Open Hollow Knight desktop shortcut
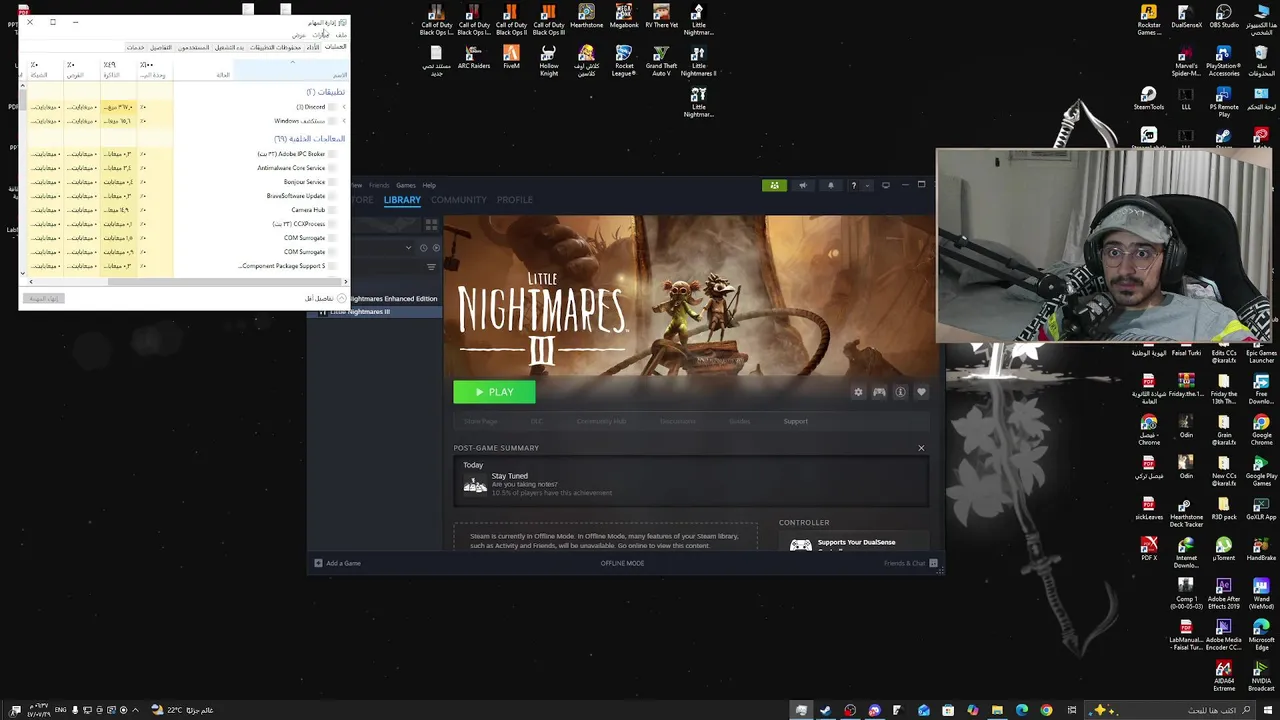 click(548, 60)
